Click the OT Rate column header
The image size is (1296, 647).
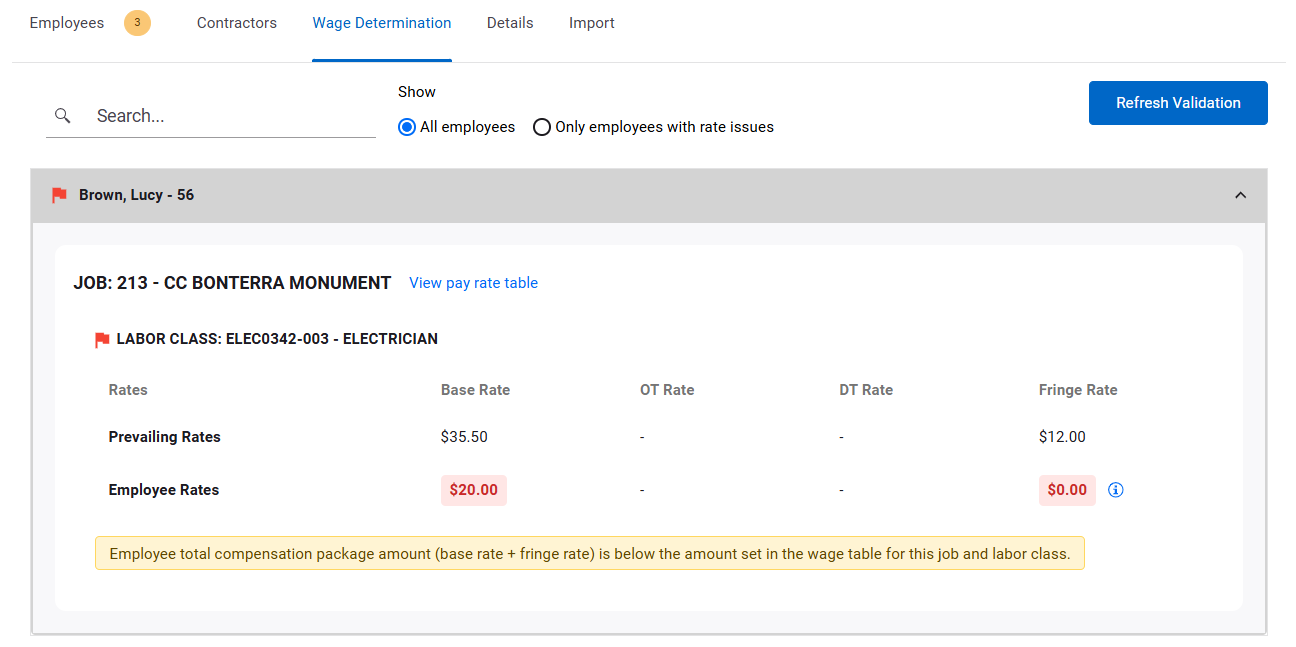click(x=667, y=390)
